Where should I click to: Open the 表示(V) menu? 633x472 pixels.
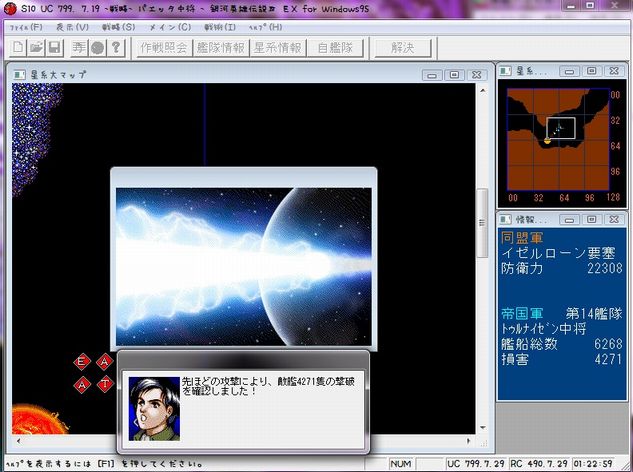pyautogui.click(x=72, y=27)
